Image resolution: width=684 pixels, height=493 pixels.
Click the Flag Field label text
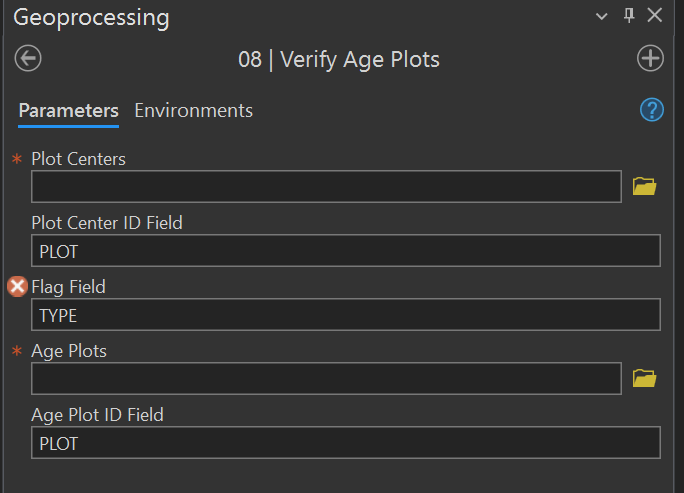coord(68,287)
